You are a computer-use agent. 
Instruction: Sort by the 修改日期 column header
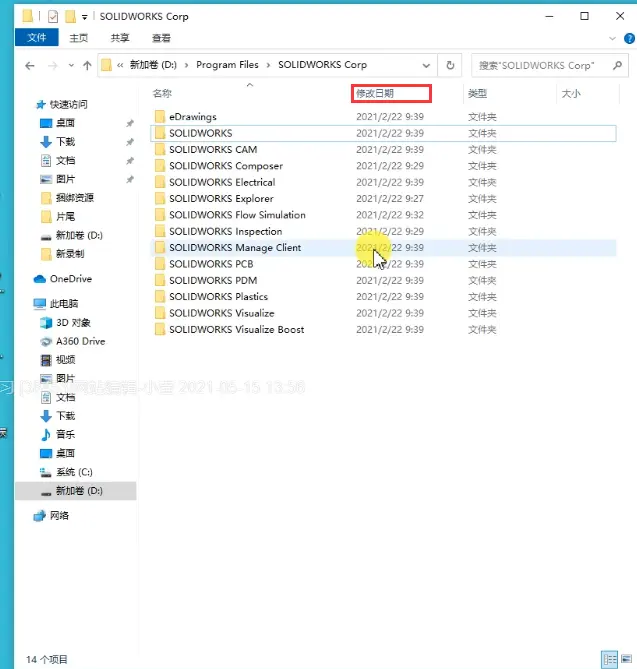click(x=375, y=93)
